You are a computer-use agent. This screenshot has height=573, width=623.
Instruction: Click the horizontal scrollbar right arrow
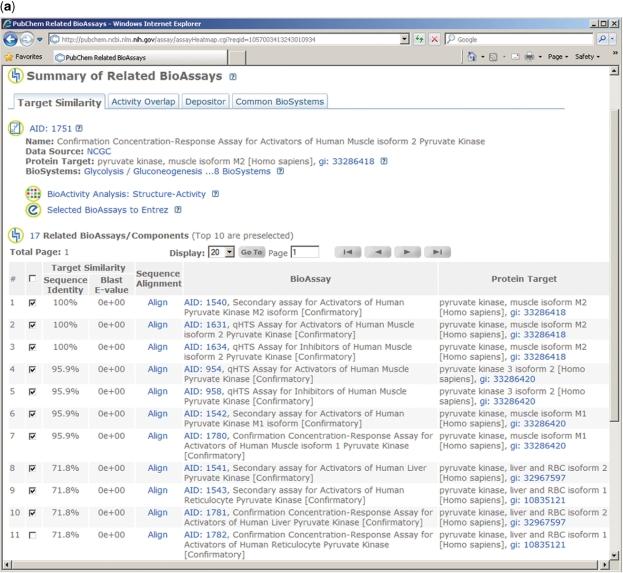tap(605, 564)
